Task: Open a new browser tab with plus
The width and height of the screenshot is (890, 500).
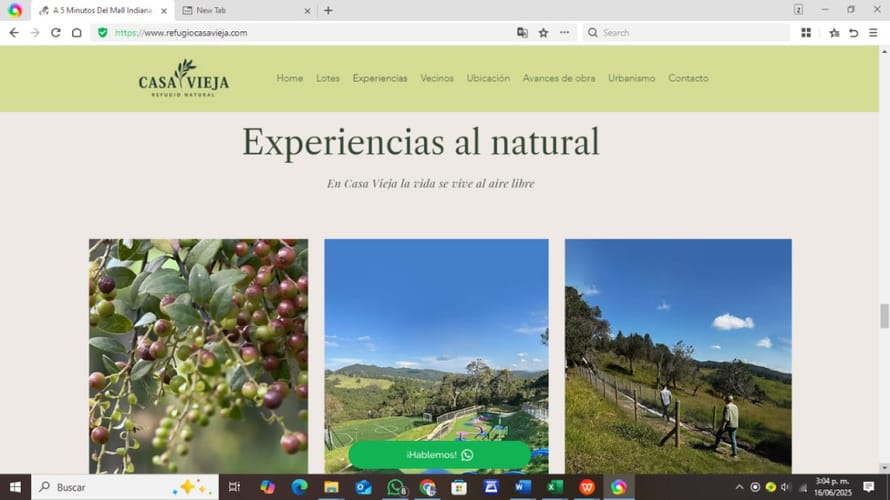Action: [328, 10]
